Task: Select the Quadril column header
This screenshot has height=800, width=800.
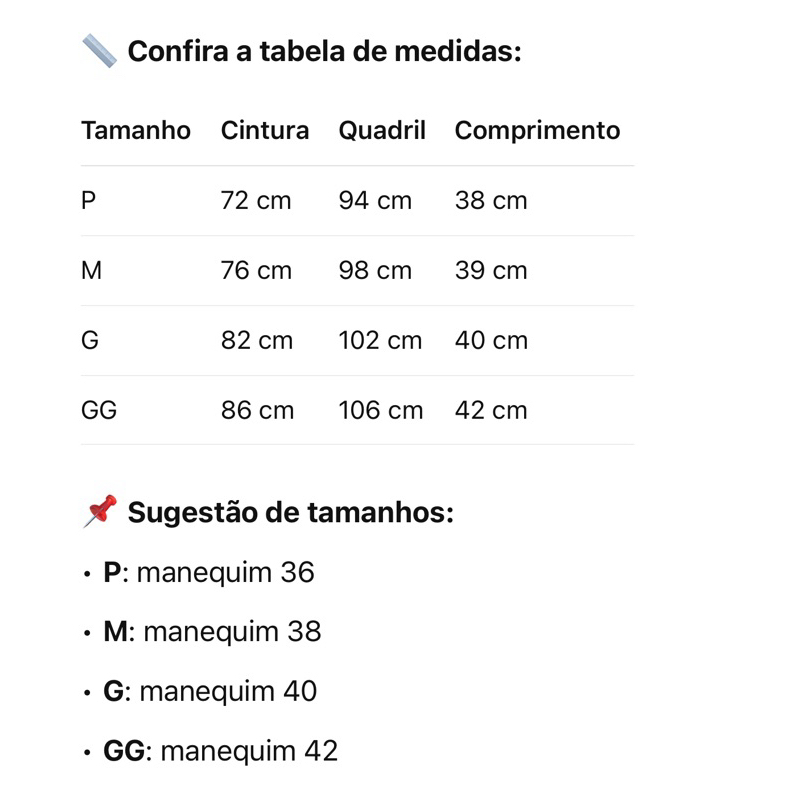Action: pos(382,131)
